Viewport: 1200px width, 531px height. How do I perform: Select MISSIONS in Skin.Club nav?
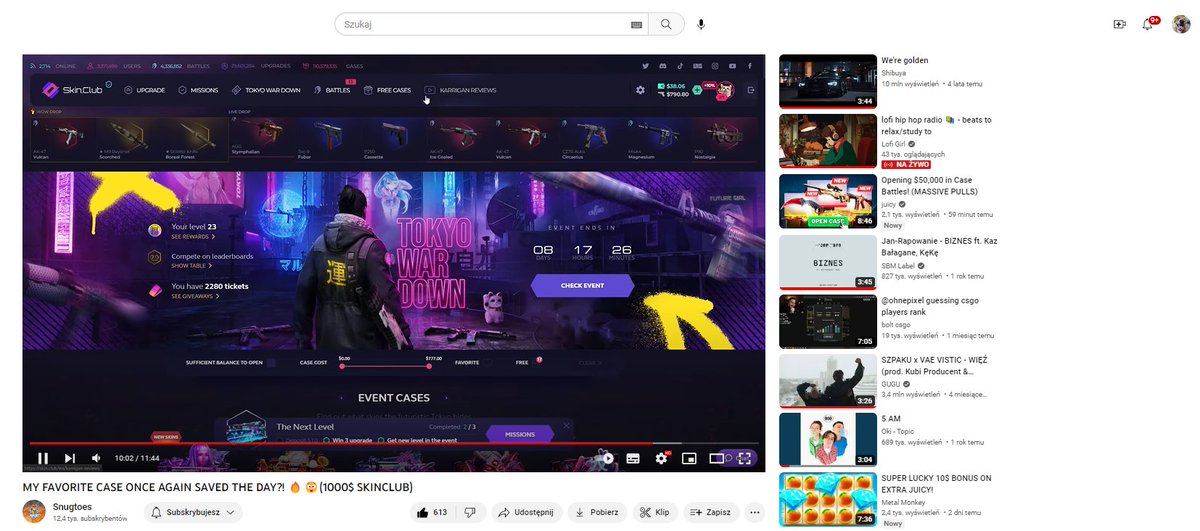coord(198,90)
